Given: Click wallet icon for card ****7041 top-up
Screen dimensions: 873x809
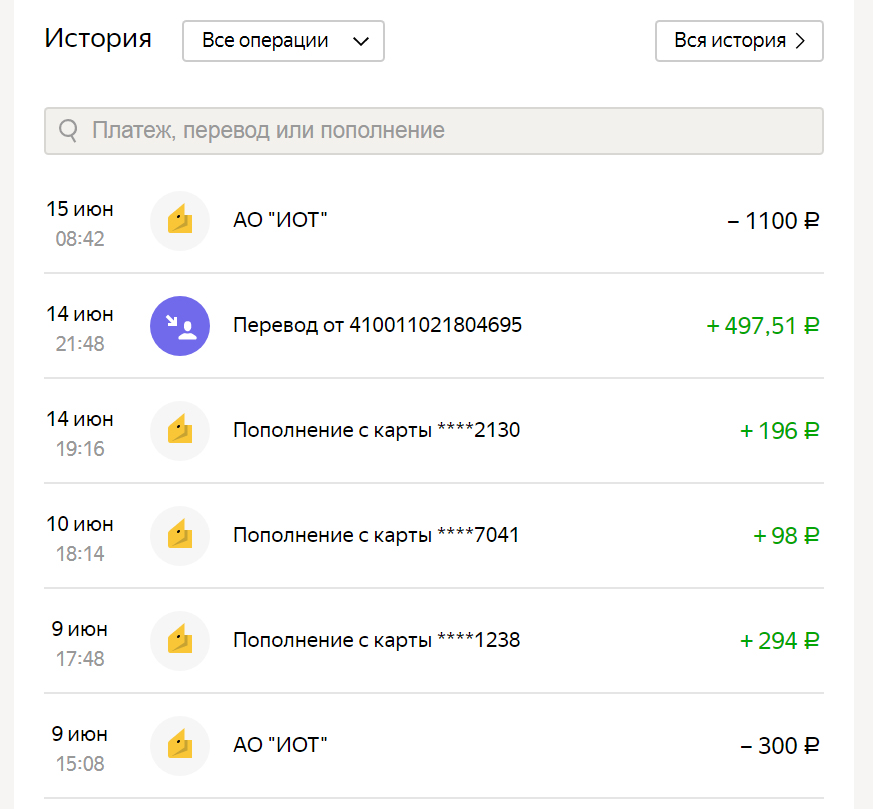Looking at the screenshot, I should coord(180,536).
